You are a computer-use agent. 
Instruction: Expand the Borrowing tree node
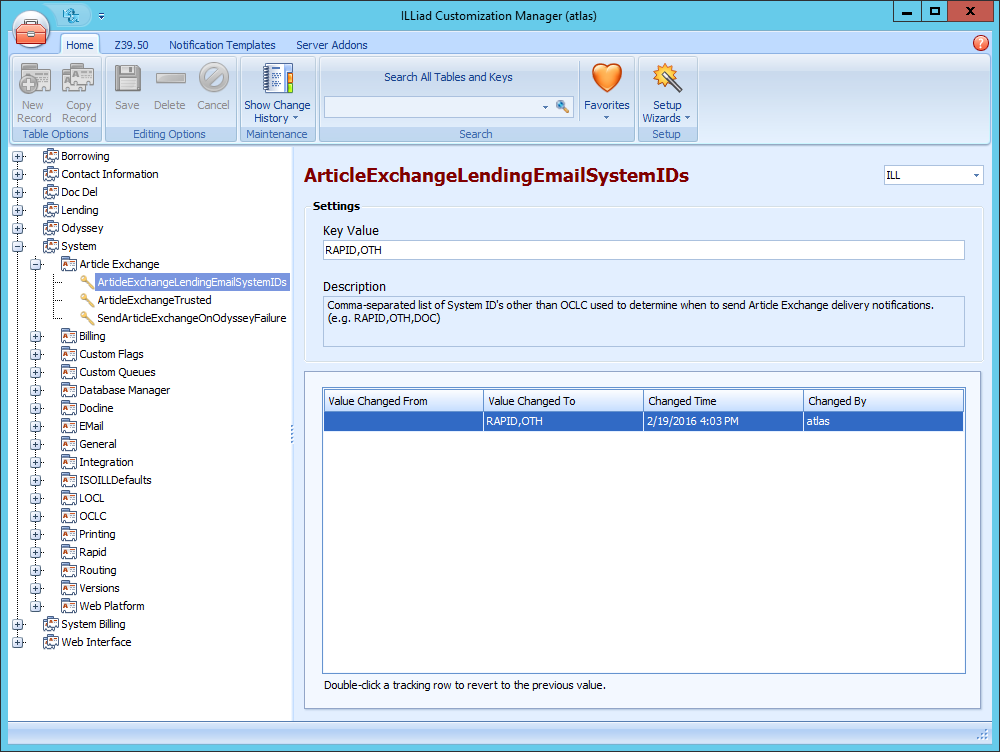coord(18,156)
